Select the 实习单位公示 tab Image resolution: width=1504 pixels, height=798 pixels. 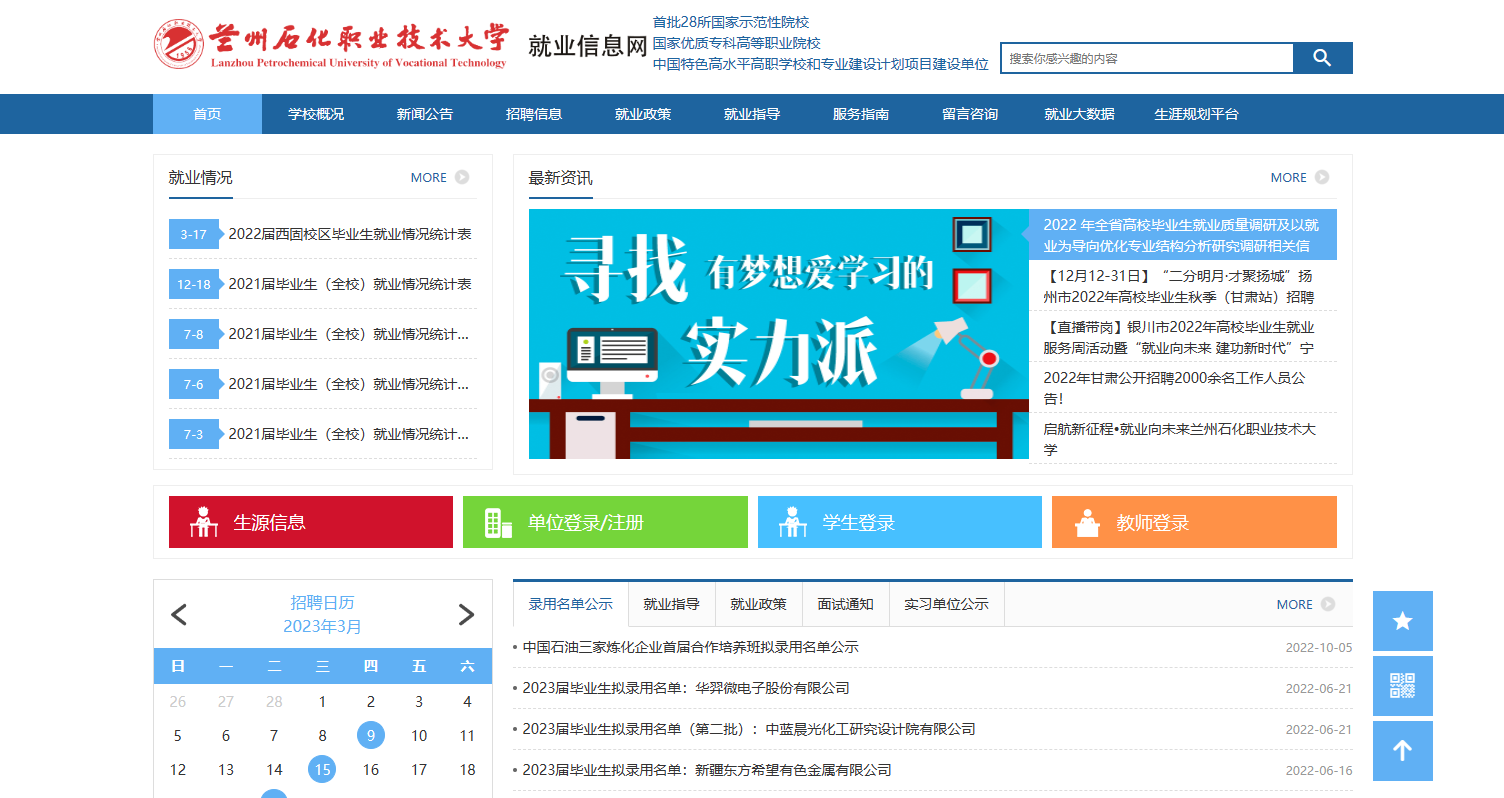tap(946, 604)
